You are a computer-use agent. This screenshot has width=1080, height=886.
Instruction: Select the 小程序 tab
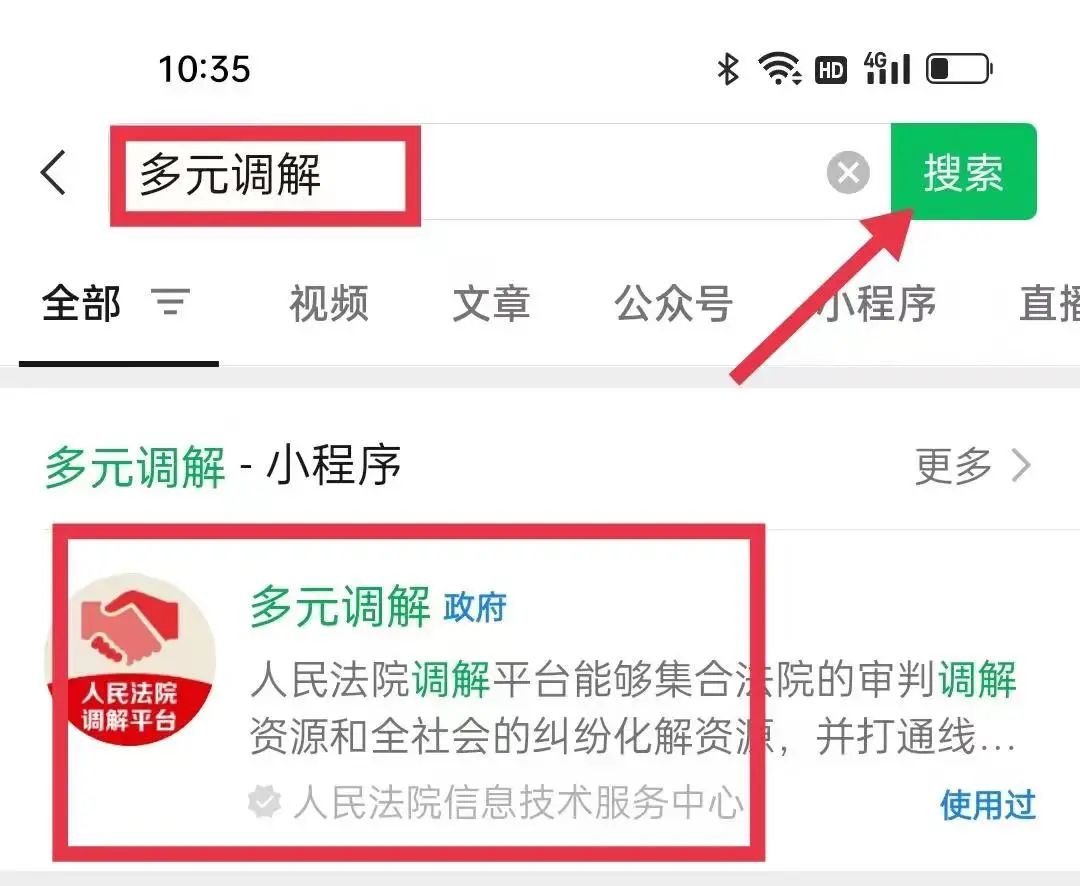pos(876,303)
